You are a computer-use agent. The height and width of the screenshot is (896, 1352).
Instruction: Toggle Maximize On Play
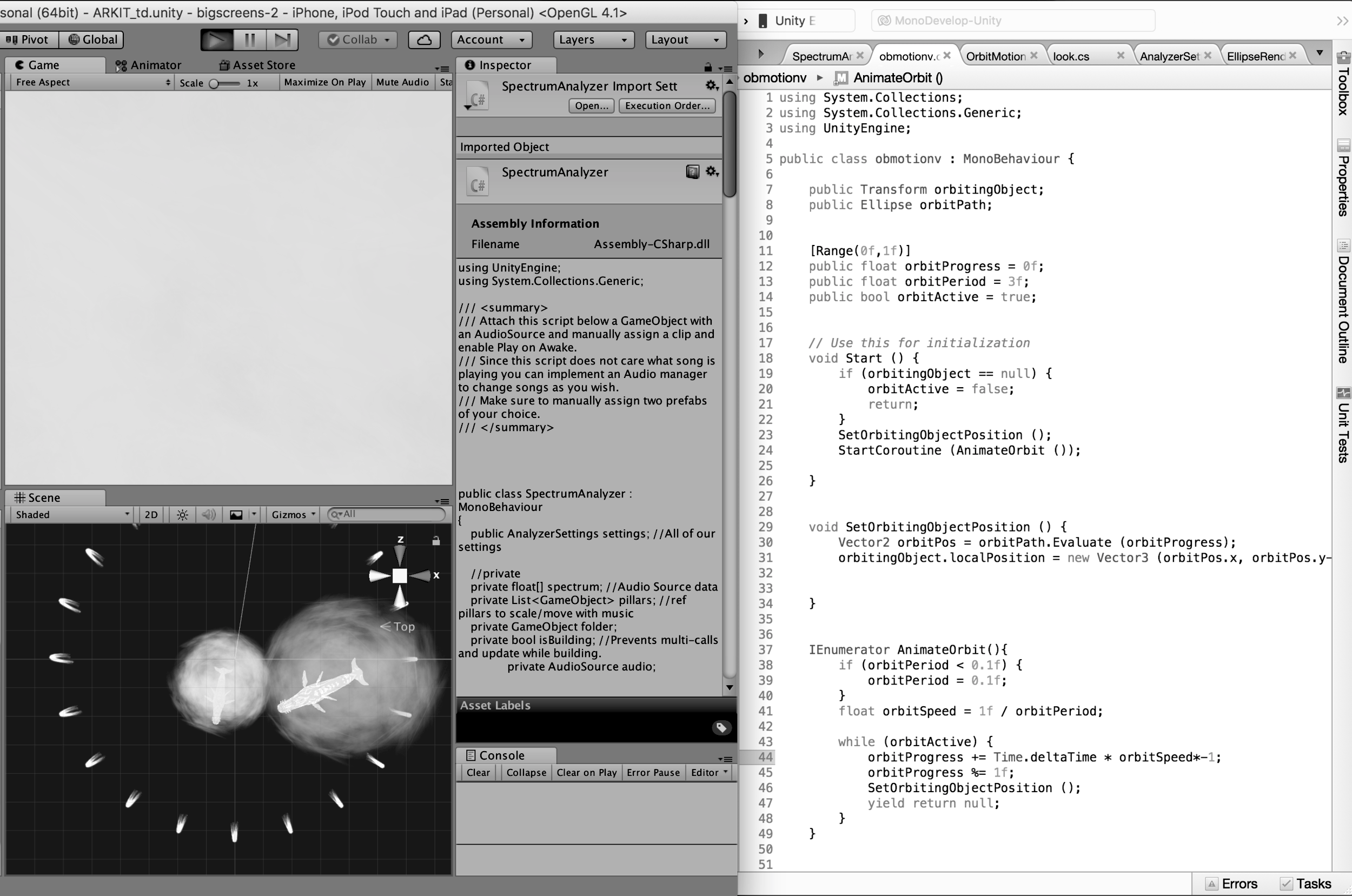pos(324,82)
